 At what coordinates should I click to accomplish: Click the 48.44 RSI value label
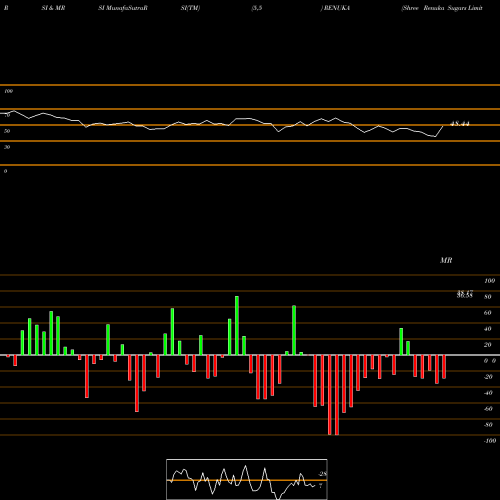tap(460, 124)
